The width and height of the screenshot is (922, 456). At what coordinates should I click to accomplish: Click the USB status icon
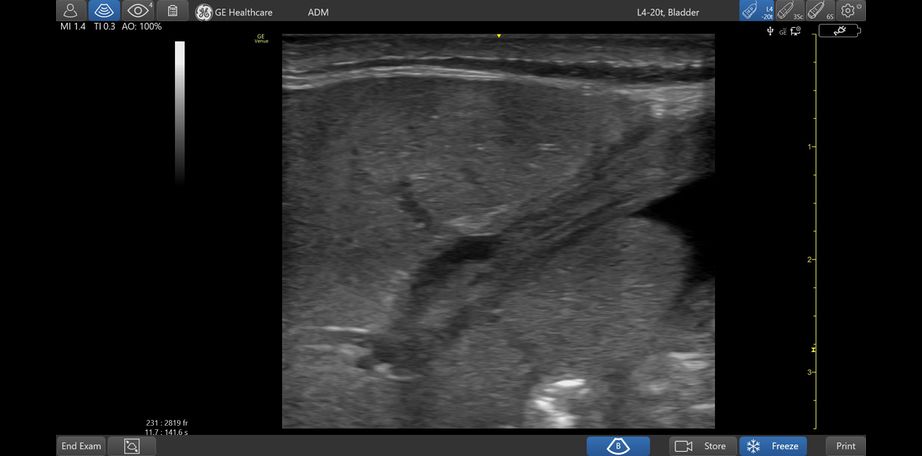click(x=770, y=31)
